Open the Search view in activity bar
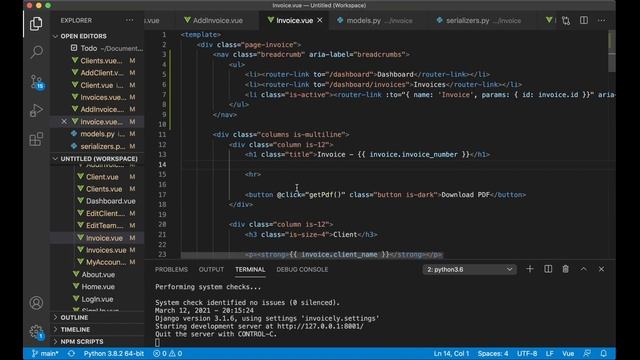 click(x=36, y=52)
